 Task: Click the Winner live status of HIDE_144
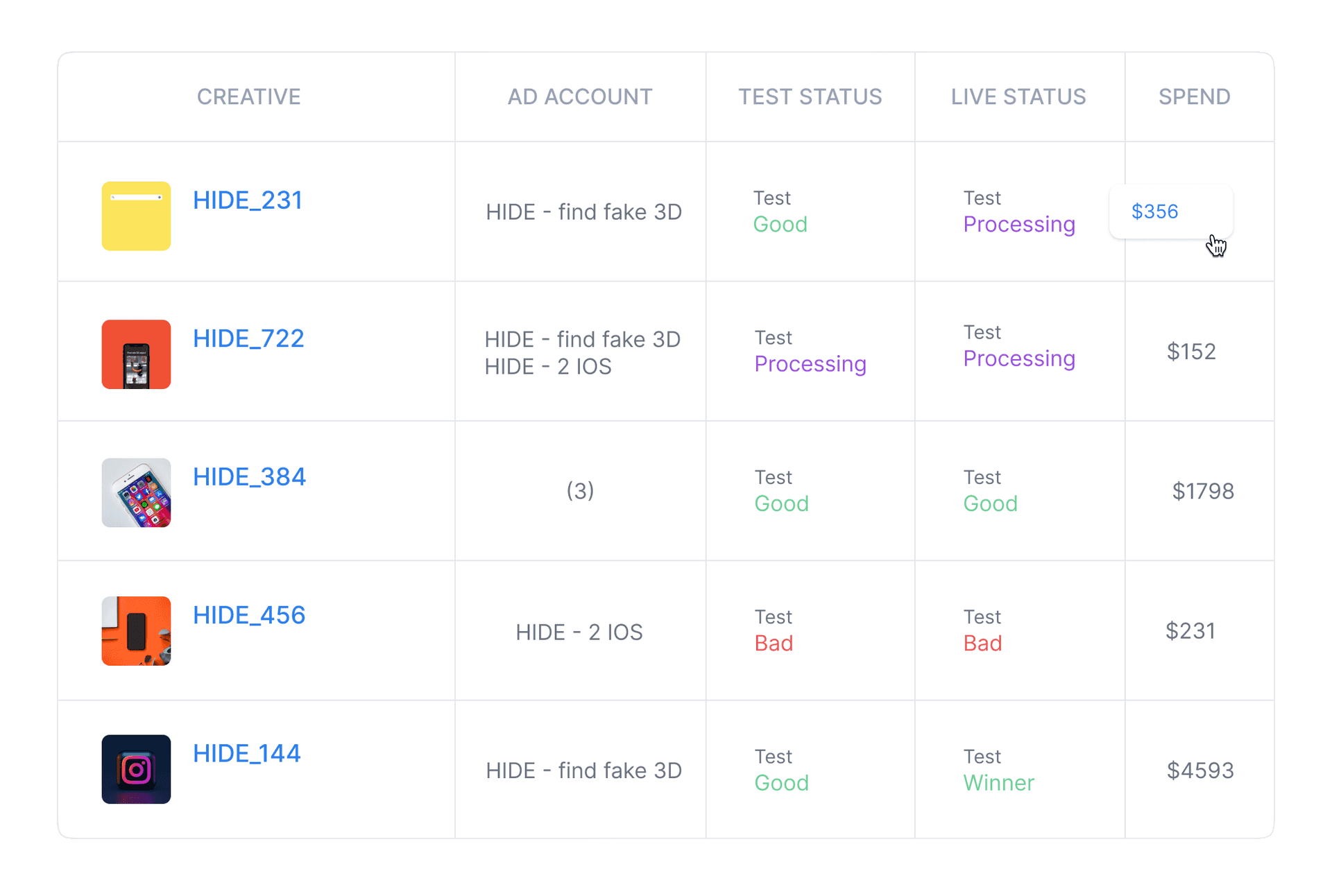tap(999, 783)
